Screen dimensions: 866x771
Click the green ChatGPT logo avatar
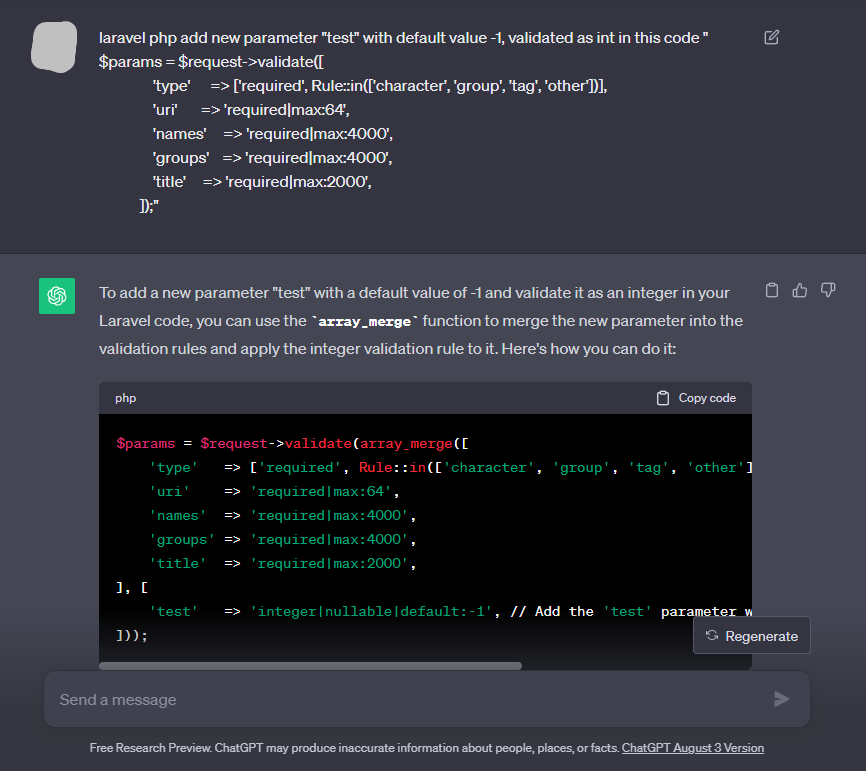coord(56,296)
